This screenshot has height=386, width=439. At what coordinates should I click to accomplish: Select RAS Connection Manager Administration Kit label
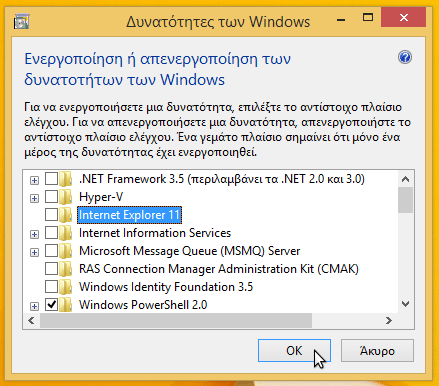(x=219, y=269)
